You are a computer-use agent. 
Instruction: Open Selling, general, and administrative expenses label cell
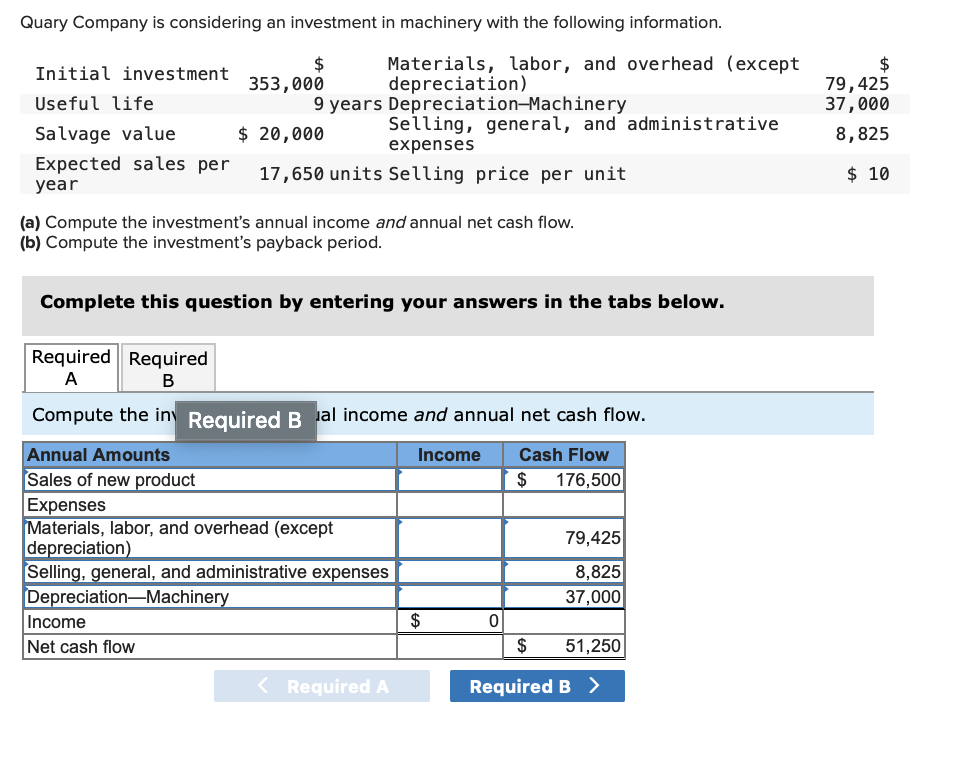[x=210, y=571]
